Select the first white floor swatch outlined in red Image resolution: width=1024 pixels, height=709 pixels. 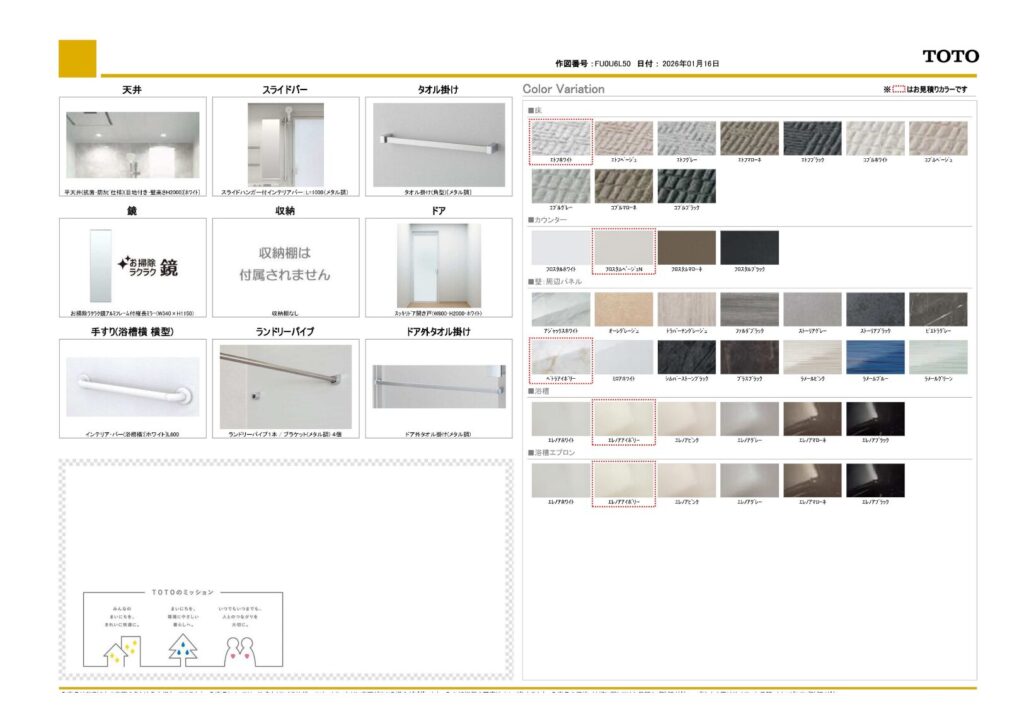pyautogui.click(x=561, y=138)
